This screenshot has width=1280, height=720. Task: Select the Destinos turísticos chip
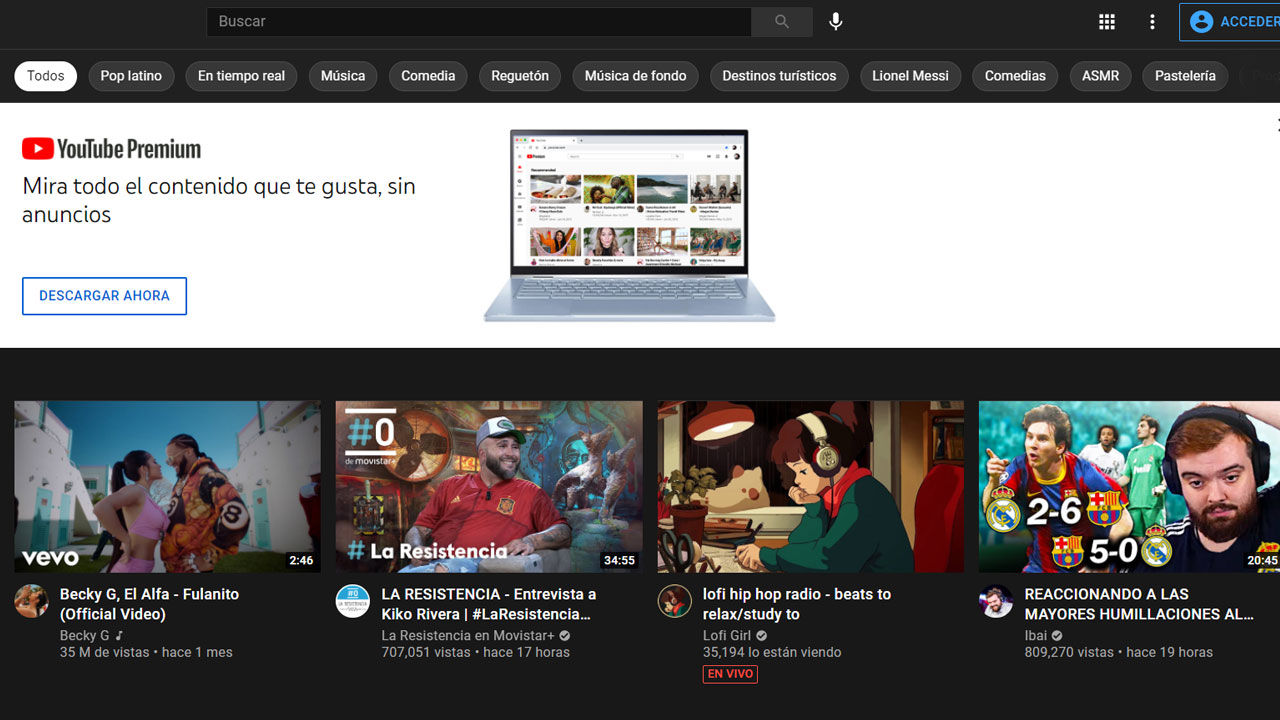coord(779,76)
